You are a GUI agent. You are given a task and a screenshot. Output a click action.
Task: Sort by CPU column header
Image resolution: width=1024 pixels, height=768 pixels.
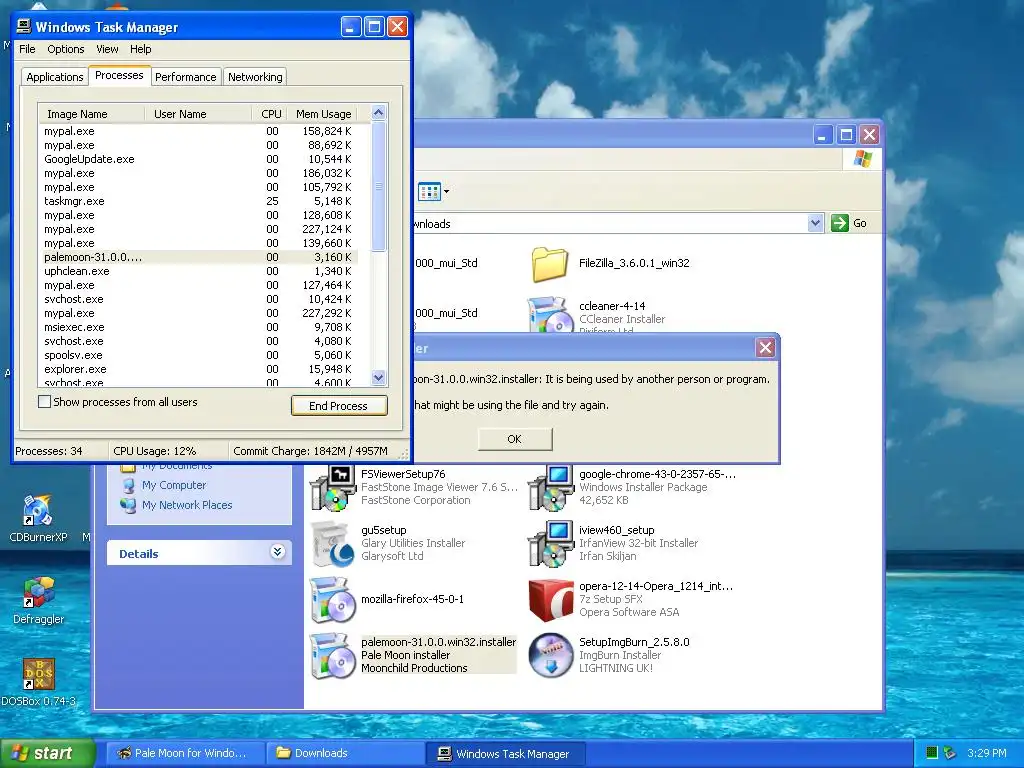(x=270, y=114)
